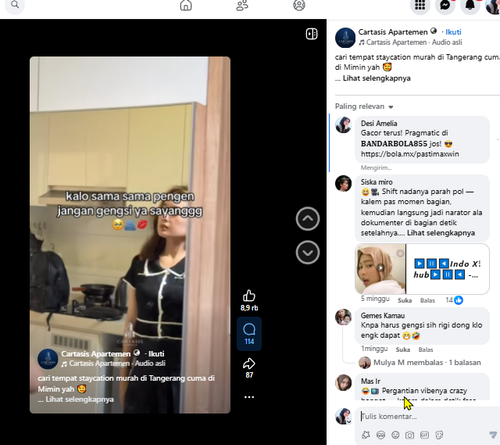Image resolution: width=500 pixels, height=445 pixels.
Task: Open the GIF picker in the comment box
Action: tap(424, 435)
